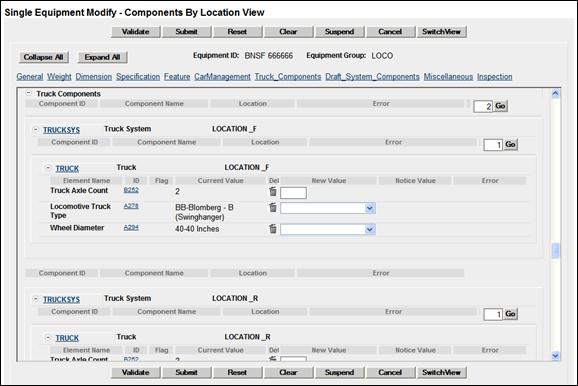Screen dimensions: 578x386
Task: Delete the Wheel Diameter value
Action: click(x=272, y=229)
